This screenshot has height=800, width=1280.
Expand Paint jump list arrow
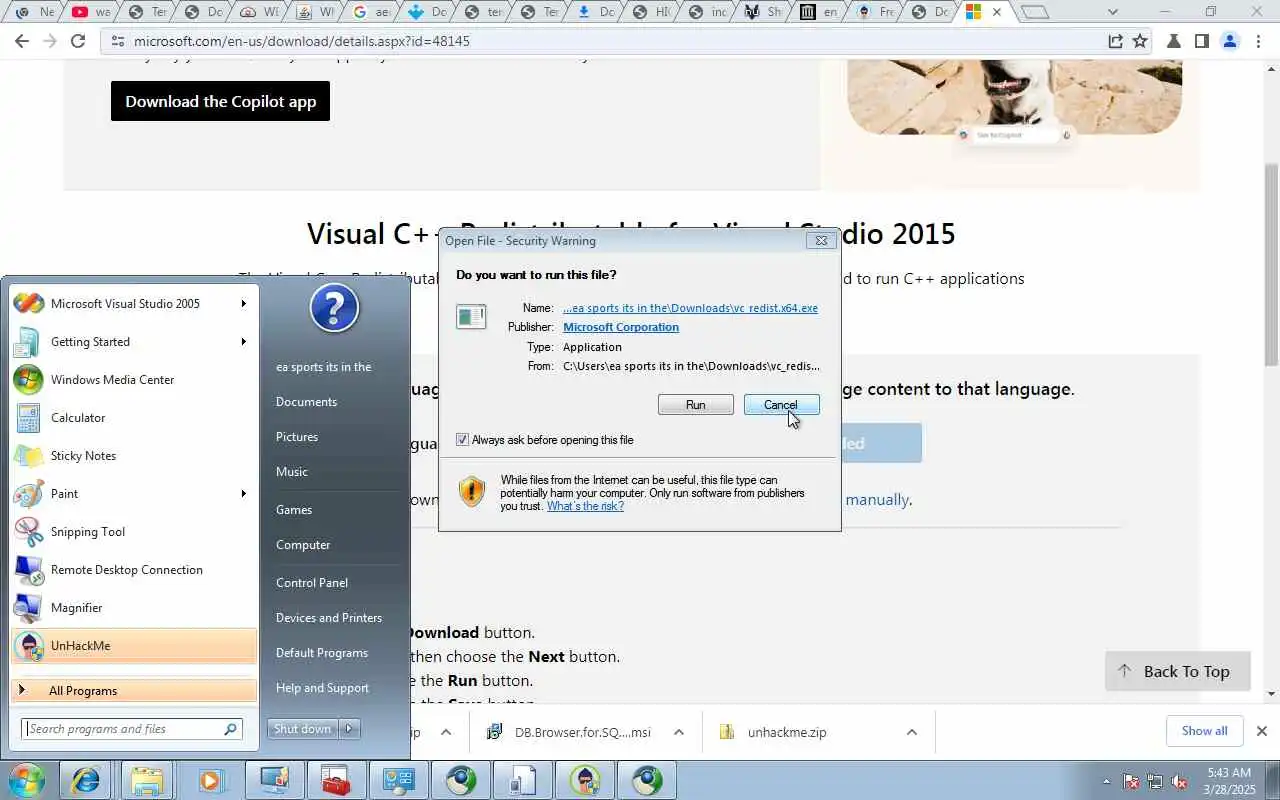[x=243, y=494]
